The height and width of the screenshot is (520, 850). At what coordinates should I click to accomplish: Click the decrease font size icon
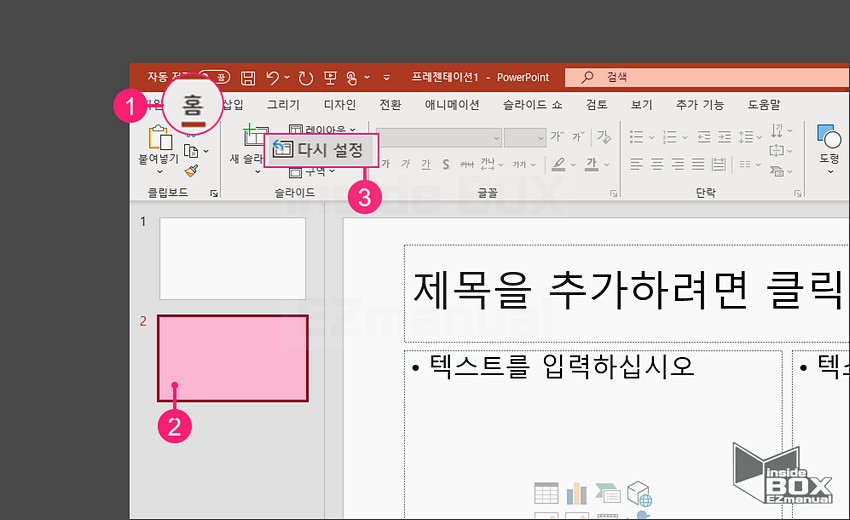pos(578,137)
